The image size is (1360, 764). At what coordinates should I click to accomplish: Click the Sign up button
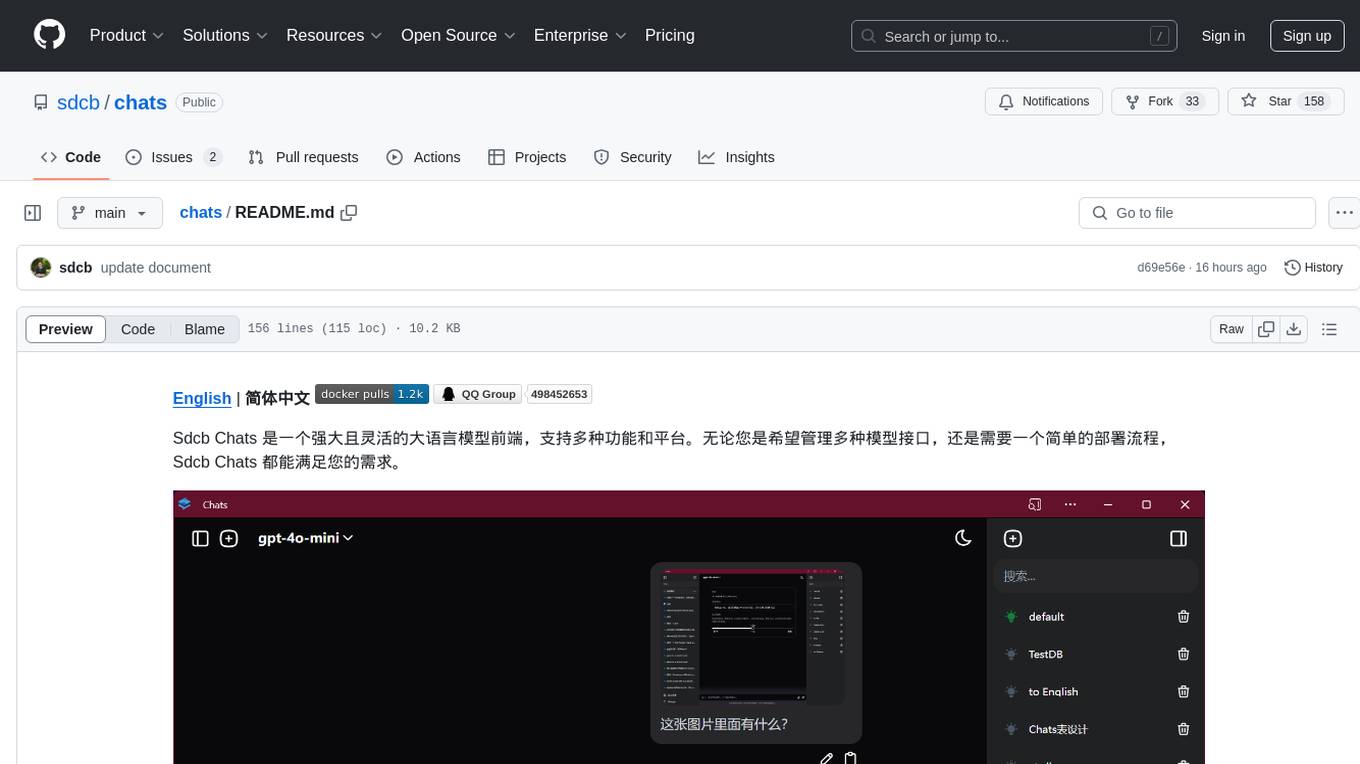pos(1307,36)
